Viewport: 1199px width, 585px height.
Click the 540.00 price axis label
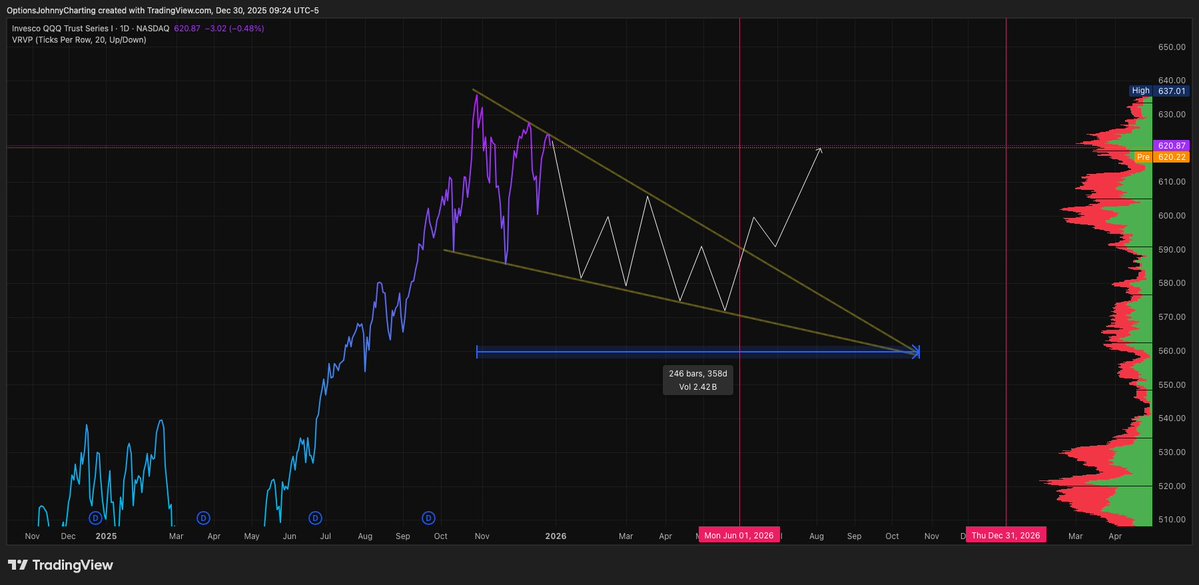coord(1170,418)
